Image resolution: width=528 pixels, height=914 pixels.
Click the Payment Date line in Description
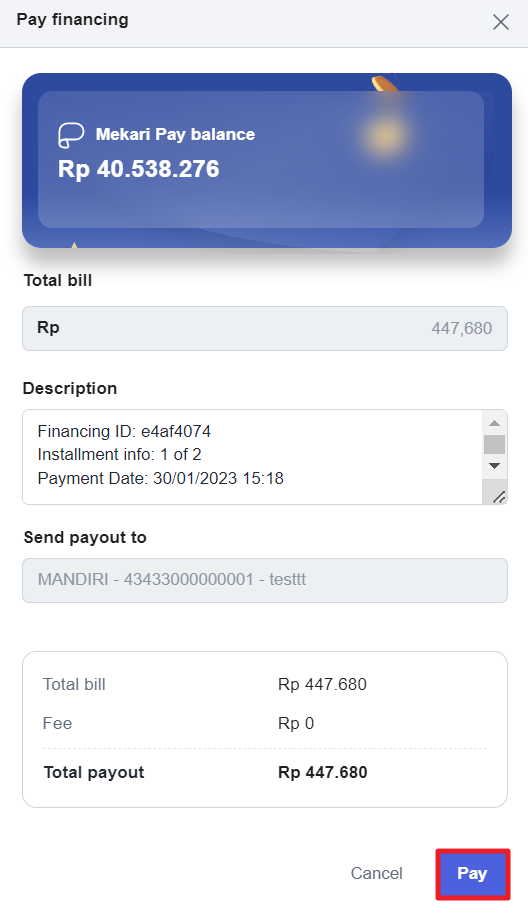(160, 479)
